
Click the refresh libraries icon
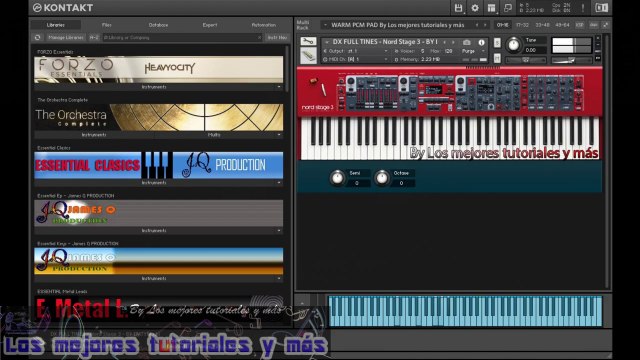point(38,37)
